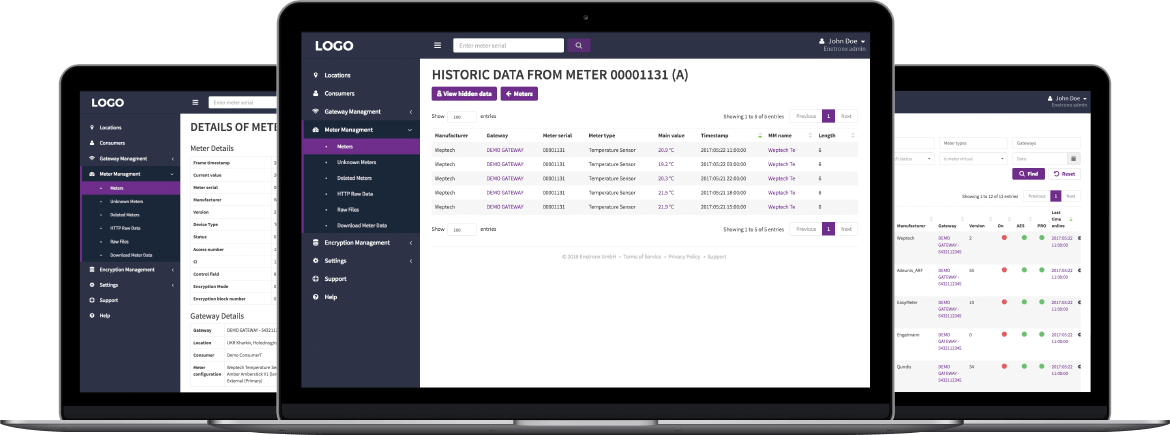Screen dimensions: 1170x435
Task: Expand Gateway Managment in left window sidebar
Action: point(172,158)
